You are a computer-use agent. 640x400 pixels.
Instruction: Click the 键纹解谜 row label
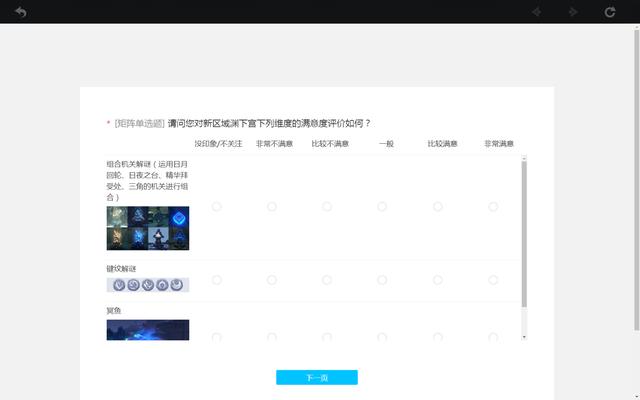[121, 269]
